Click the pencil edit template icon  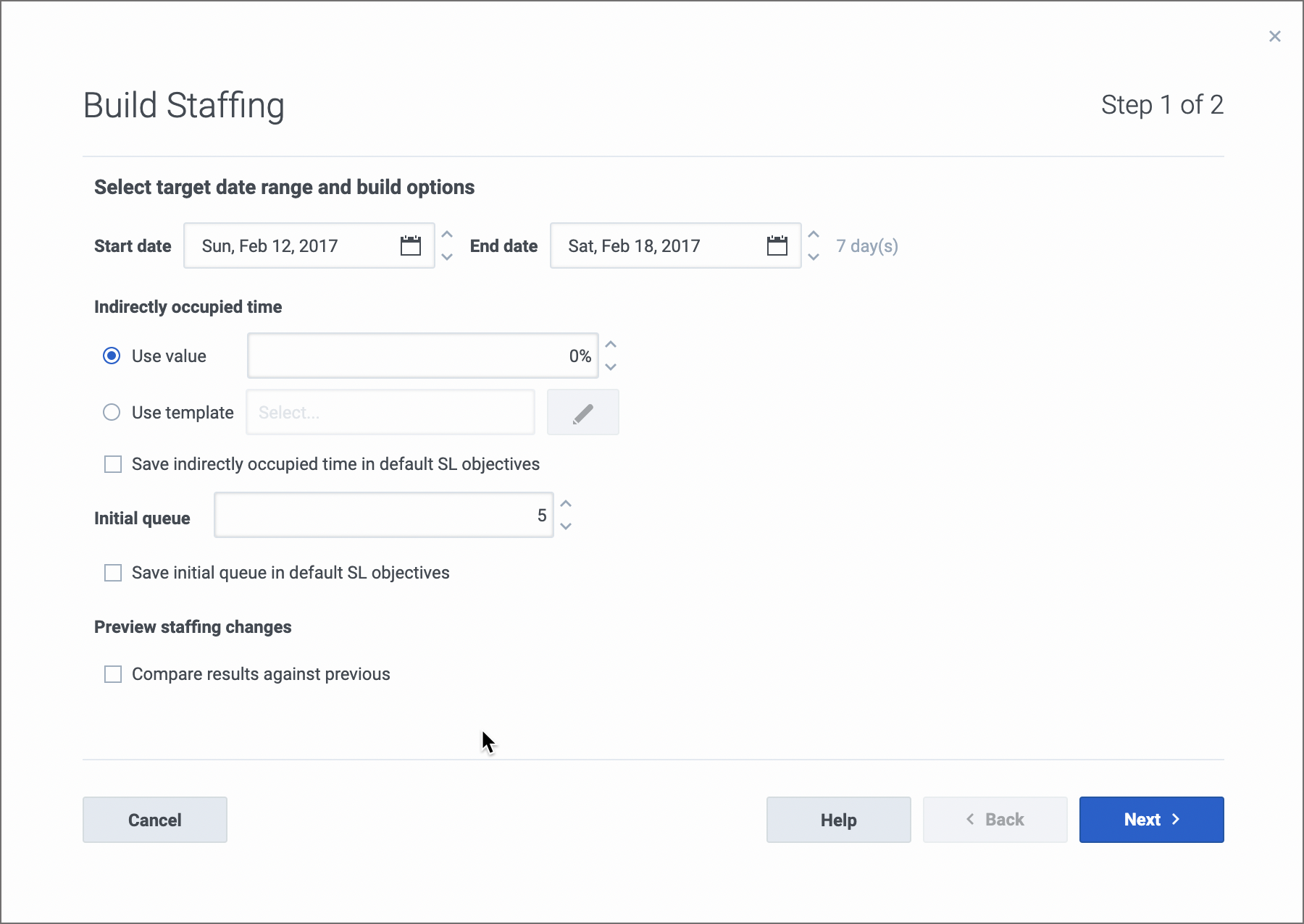(x=583, y=412)
